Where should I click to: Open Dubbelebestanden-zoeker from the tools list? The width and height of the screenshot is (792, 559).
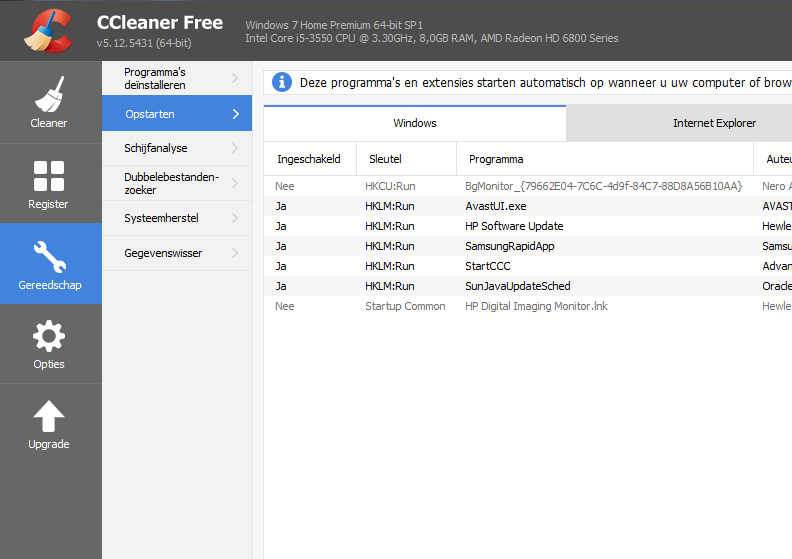tap(170, 183)
